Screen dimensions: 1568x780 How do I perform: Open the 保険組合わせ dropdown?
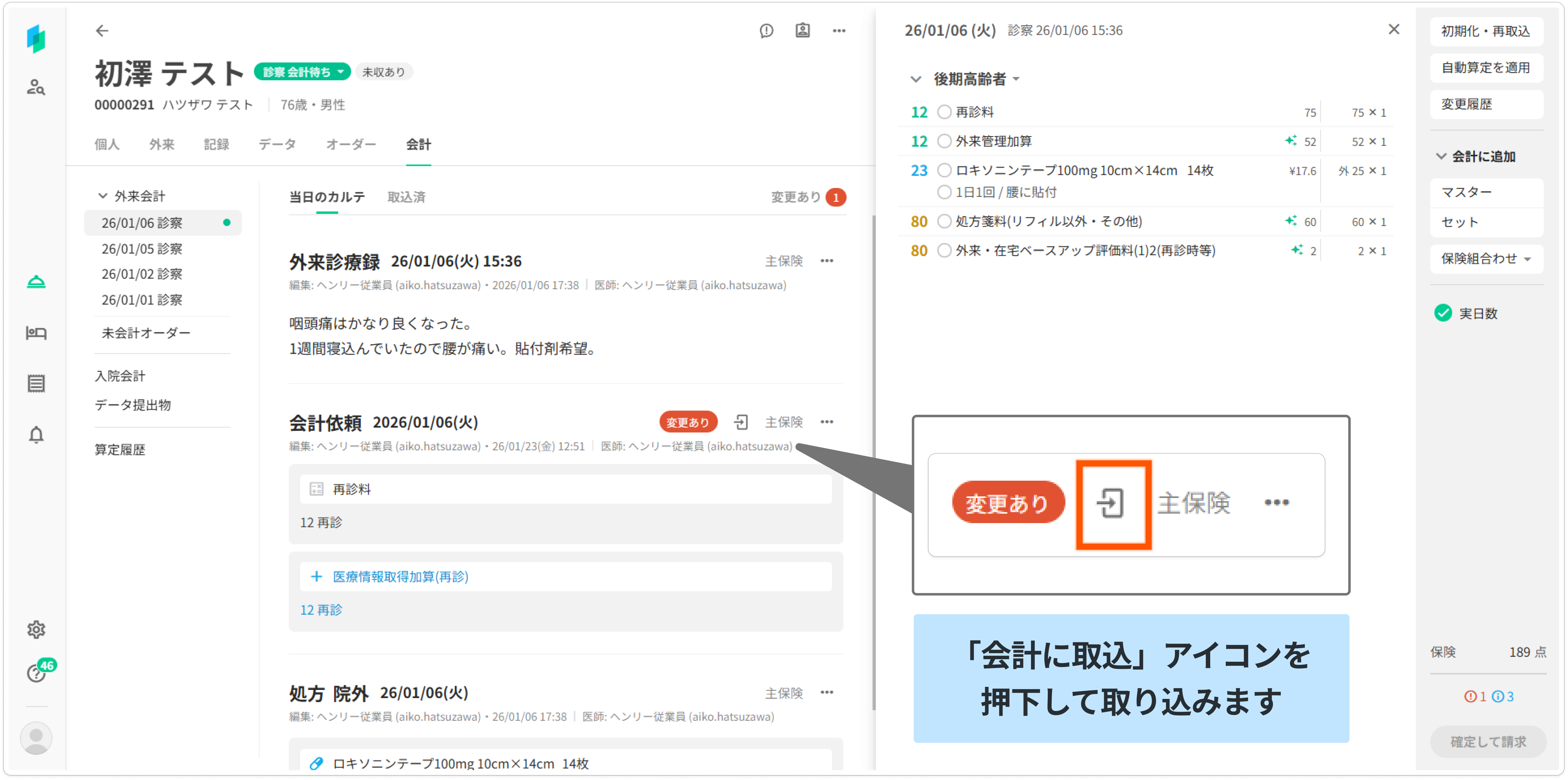[x=1485, y=259]
